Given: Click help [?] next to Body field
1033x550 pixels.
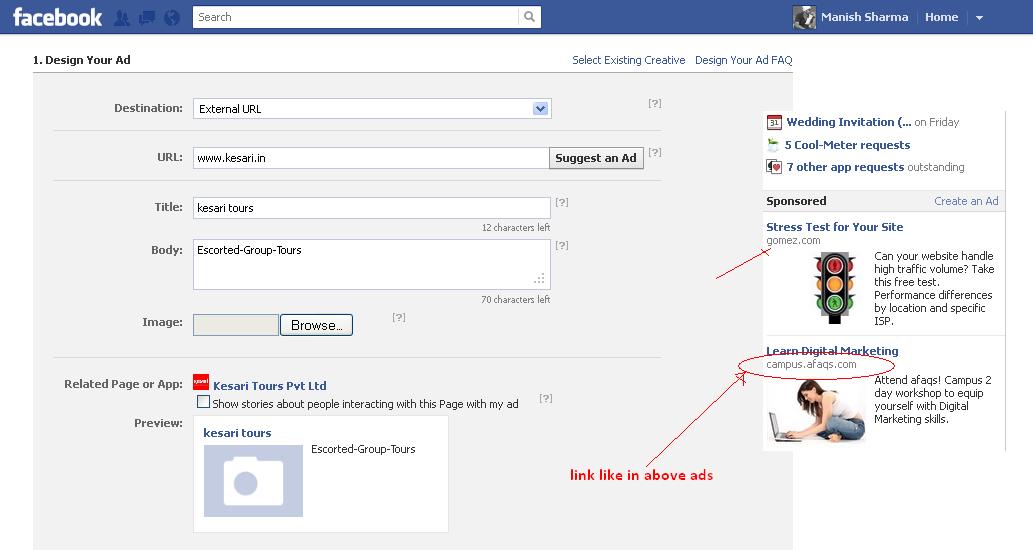Looking at the screenshot, I should (x=561, y=245).
